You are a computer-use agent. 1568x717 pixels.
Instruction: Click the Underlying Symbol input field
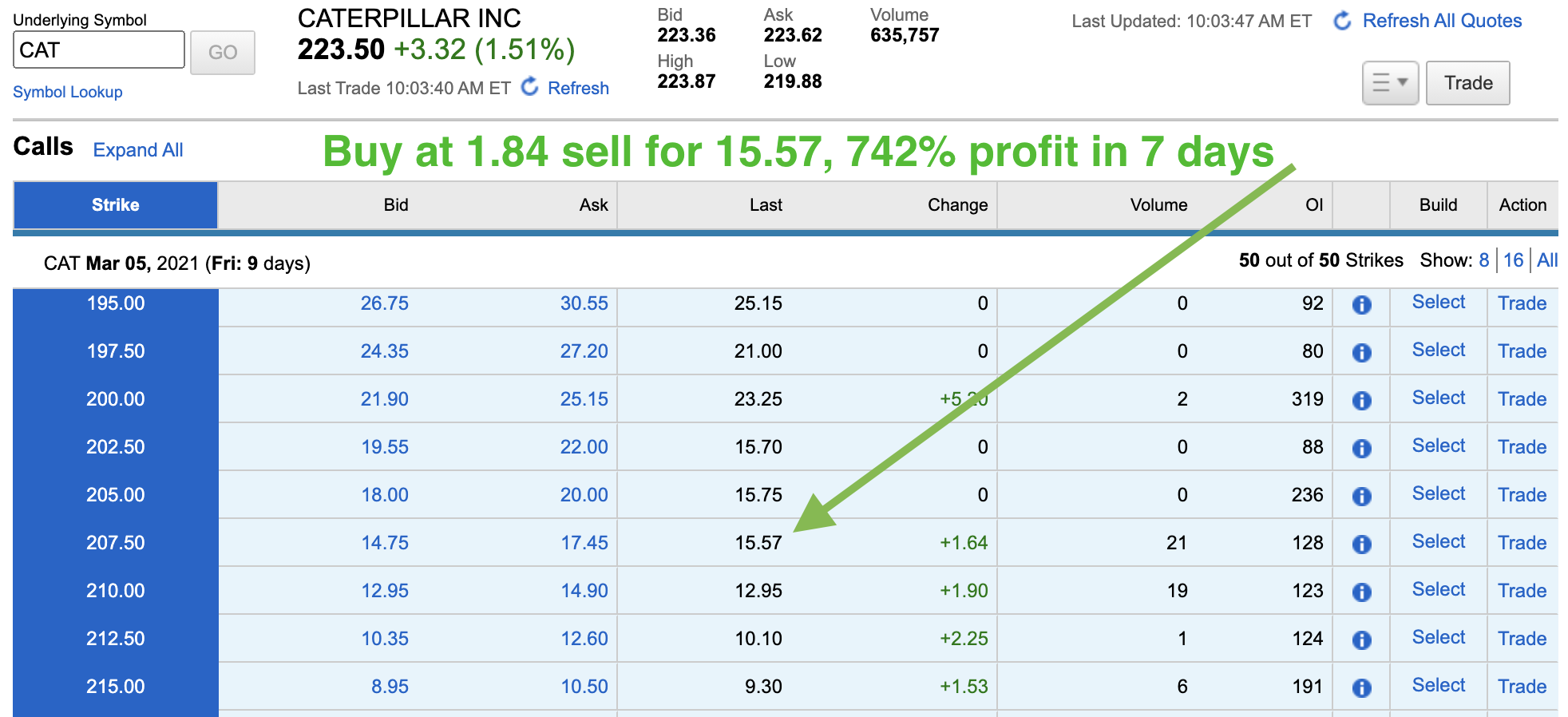coord(98,50)
